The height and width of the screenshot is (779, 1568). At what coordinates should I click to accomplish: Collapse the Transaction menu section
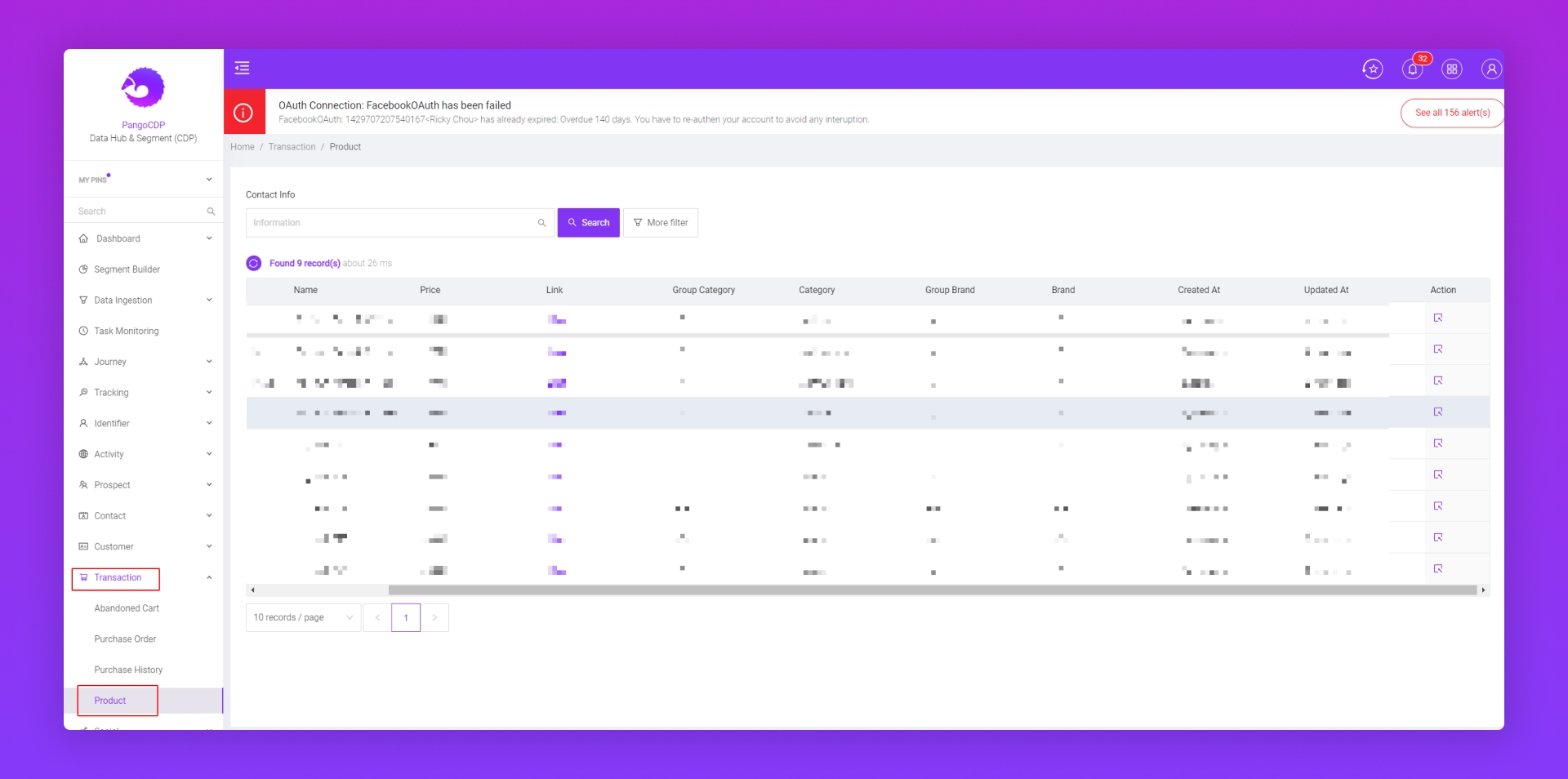pos(209,577)
